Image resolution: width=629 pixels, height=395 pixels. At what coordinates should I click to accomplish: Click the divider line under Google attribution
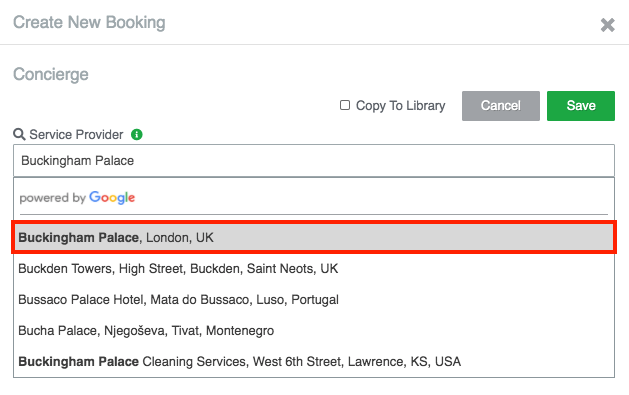tap(314, 215)
